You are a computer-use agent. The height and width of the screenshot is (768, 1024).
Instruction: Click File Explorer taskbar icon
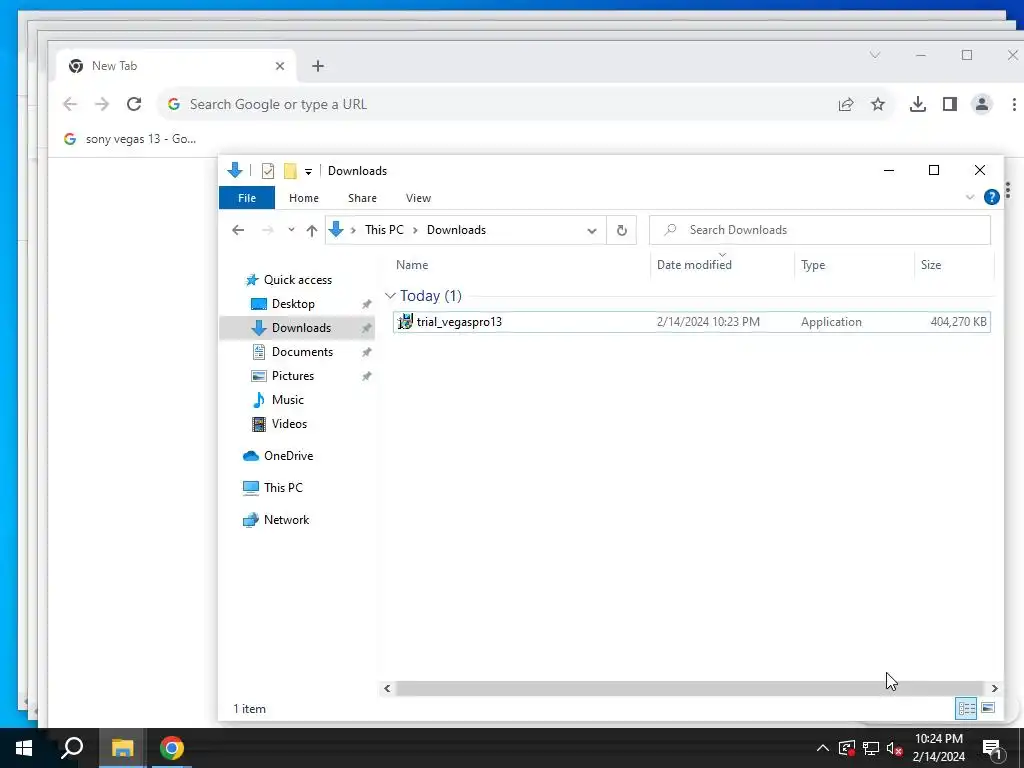click(x=122, y=748)
